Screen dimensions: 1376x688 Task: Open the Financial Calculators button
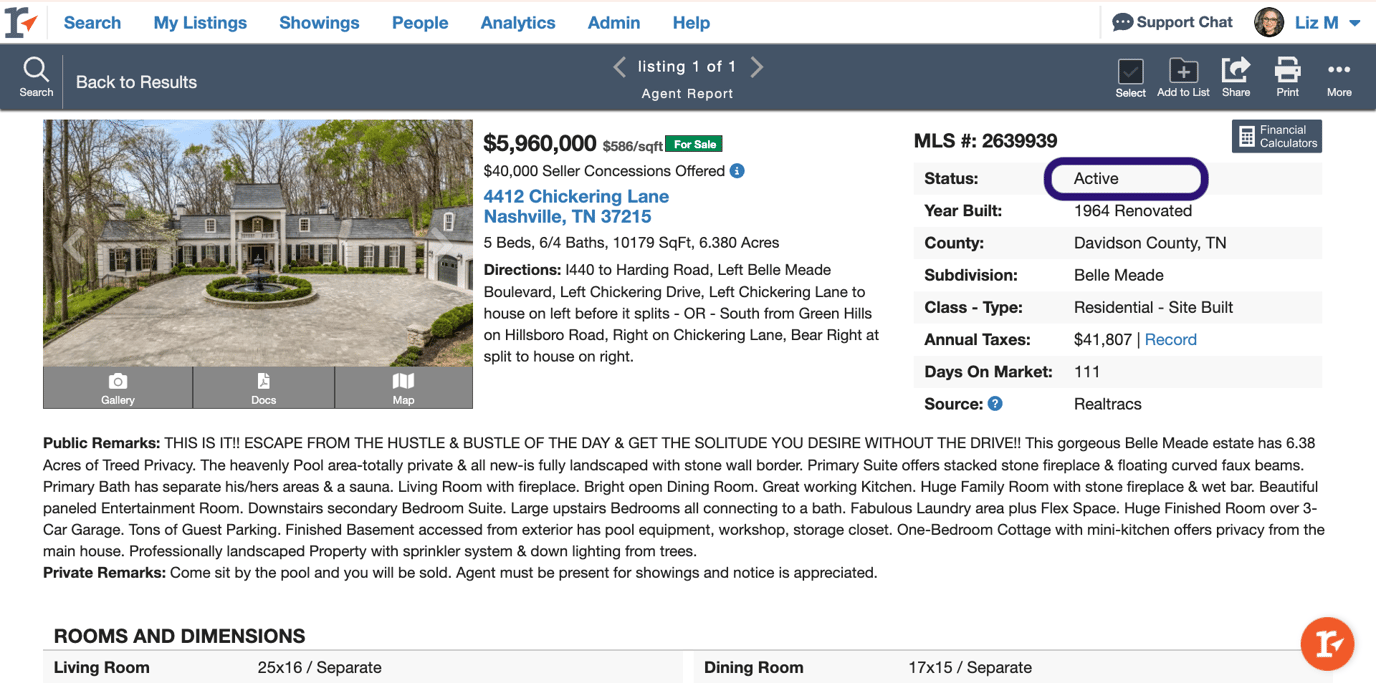pos(1277,137)
